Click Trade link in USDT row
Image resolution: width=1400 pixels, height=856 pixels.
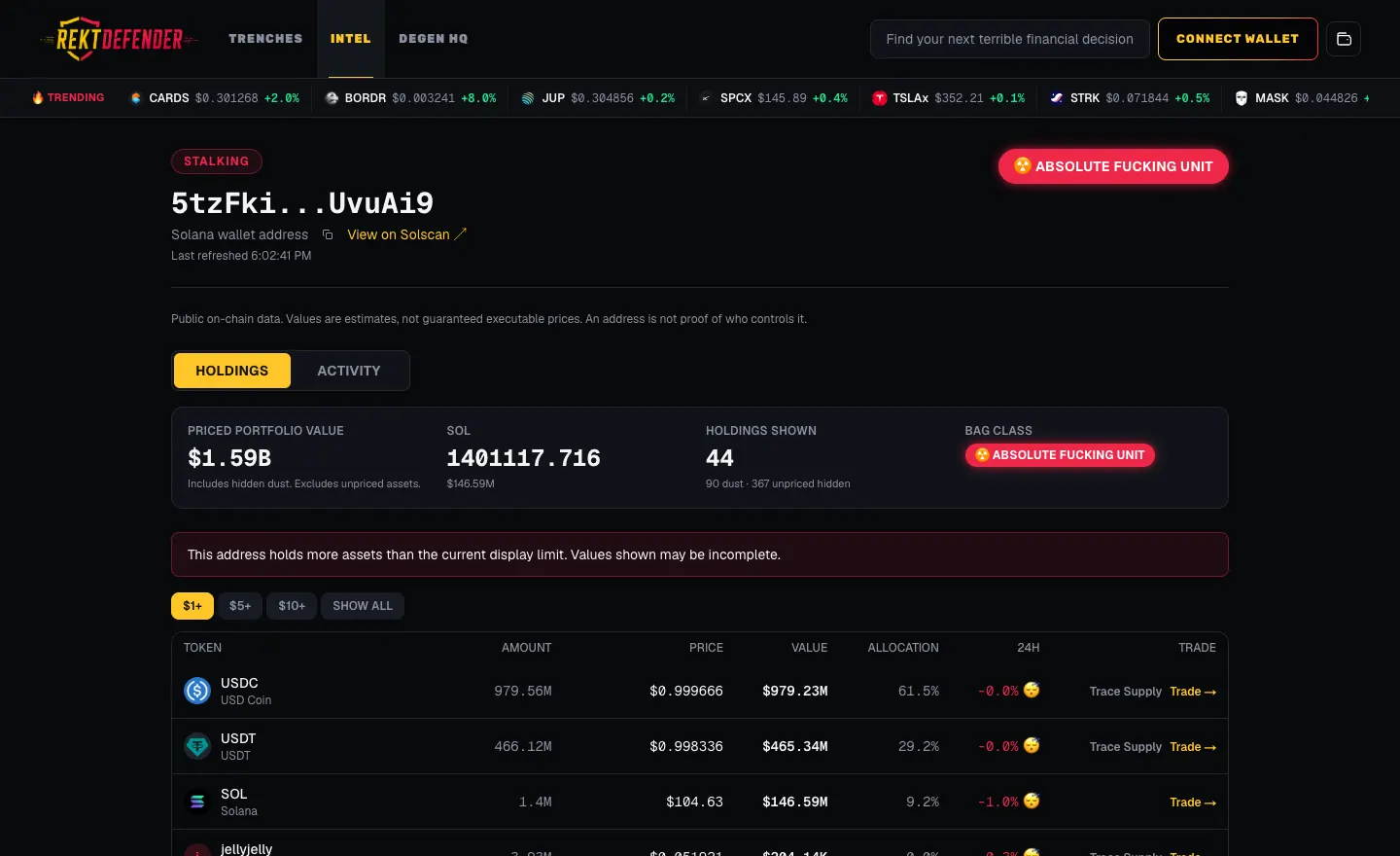tap(1193, 747)
